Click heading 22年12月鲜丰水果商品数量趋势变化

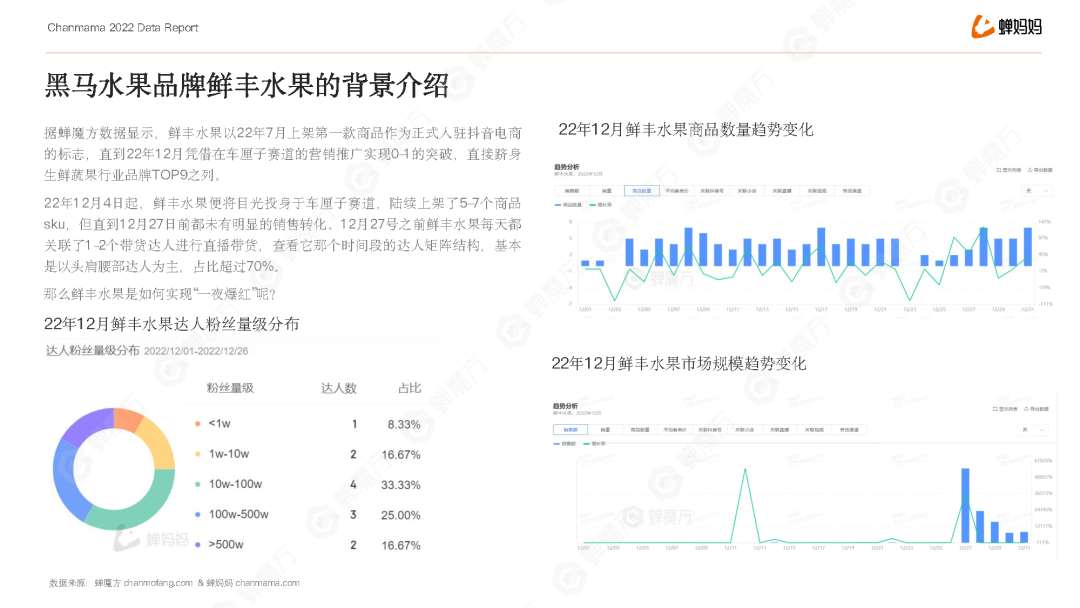pos(685,129)
